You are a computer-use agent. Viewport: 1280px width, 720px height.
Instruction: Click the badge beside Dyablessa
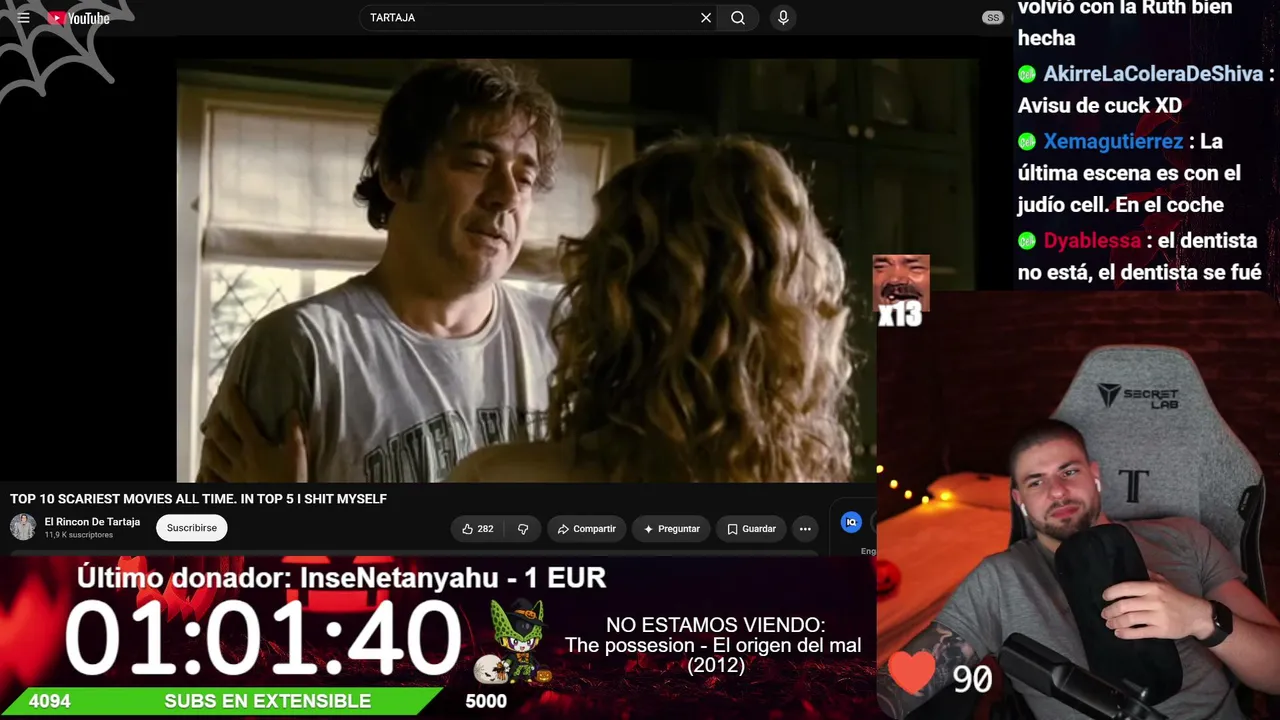tap(1027, 241)
